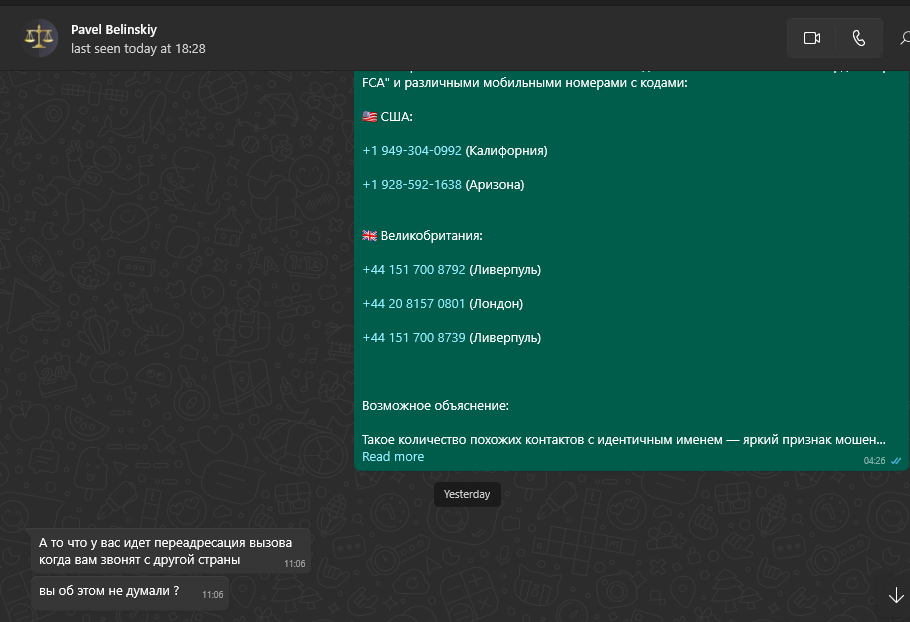
Task: Open contact info via Pavel Belinskiy name
Action: point(114,30)
